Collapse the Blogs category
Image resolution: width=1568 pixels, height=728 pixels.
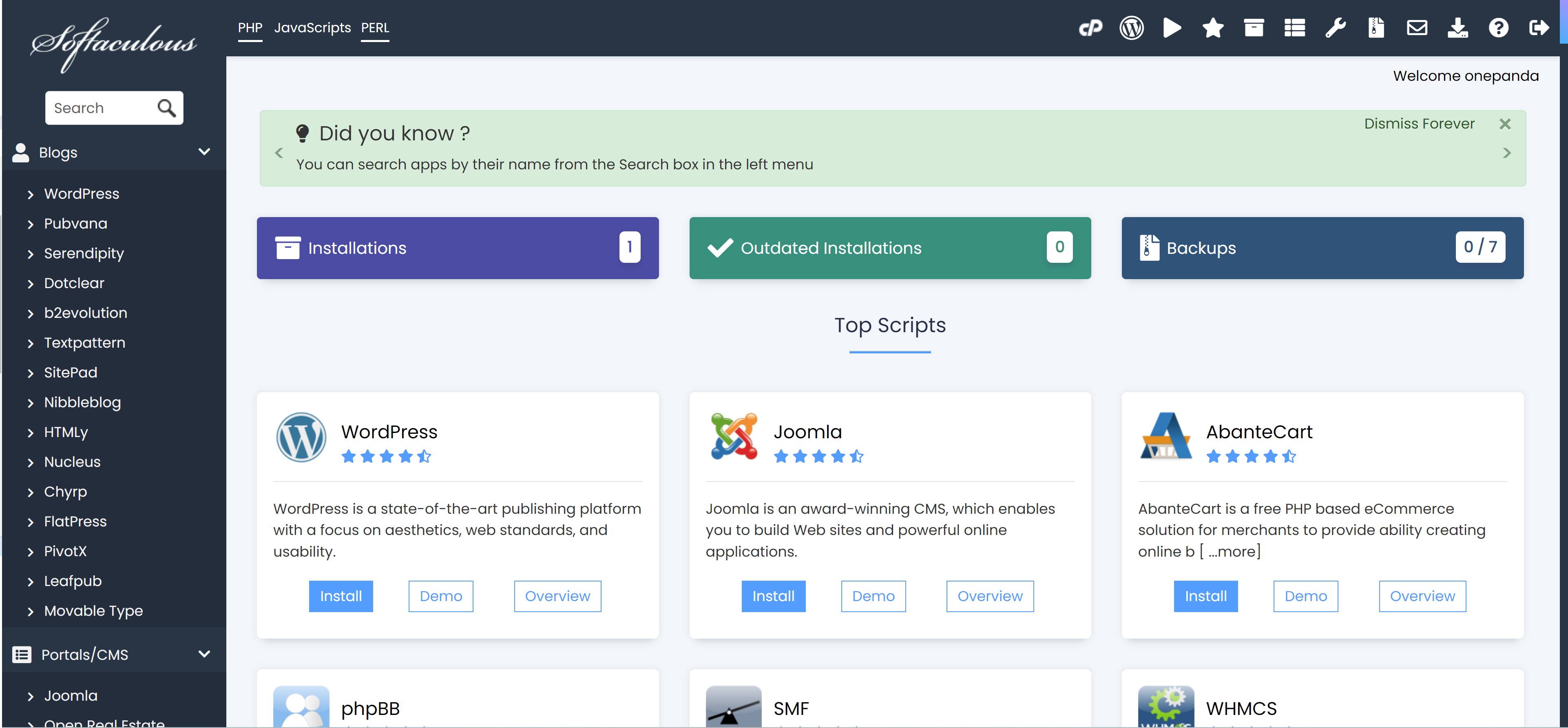(204, 152)
